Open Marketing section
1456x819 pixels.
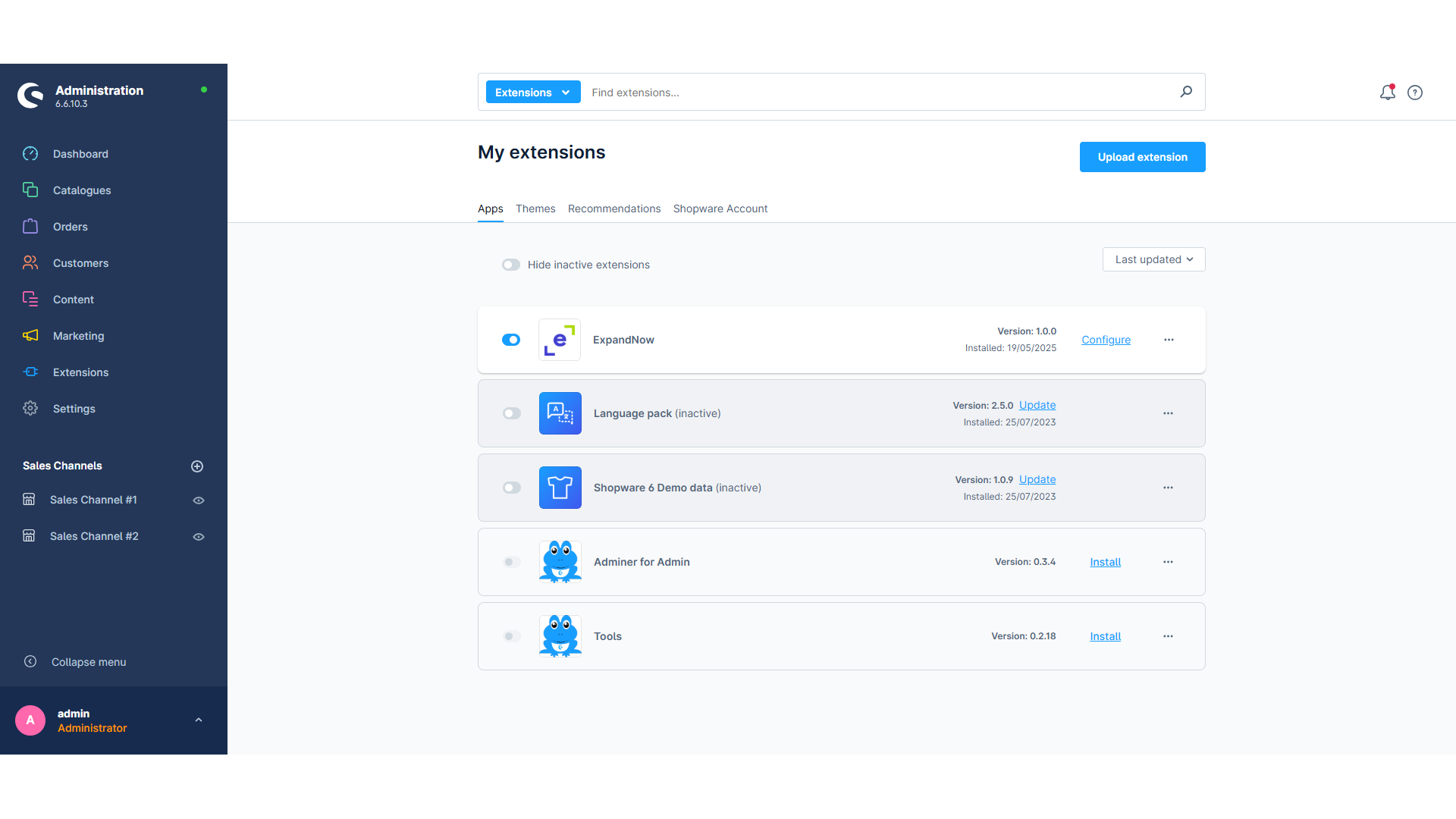(78, 336)
